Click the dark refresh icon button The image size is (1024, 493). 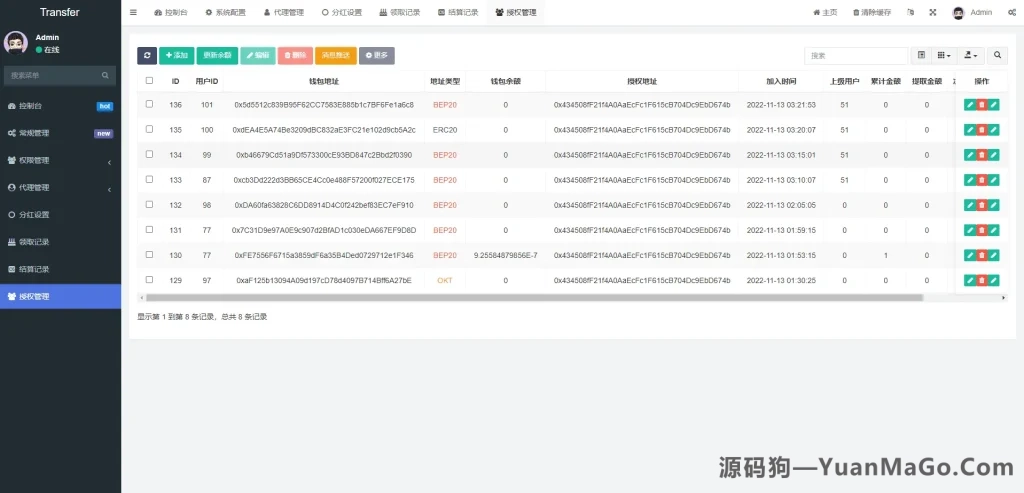(x=147, y=56)
